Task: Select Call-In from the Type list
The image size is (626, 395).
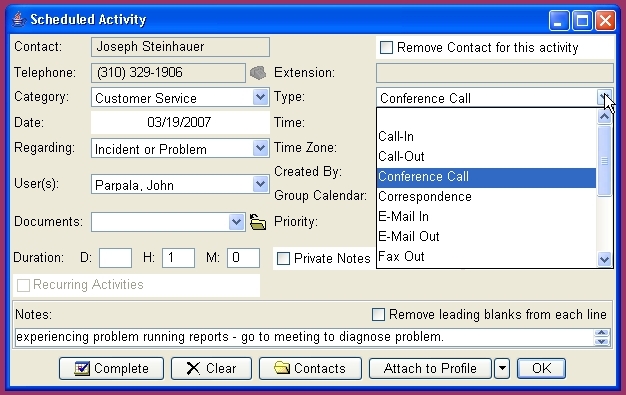Action: coord(486,137)
